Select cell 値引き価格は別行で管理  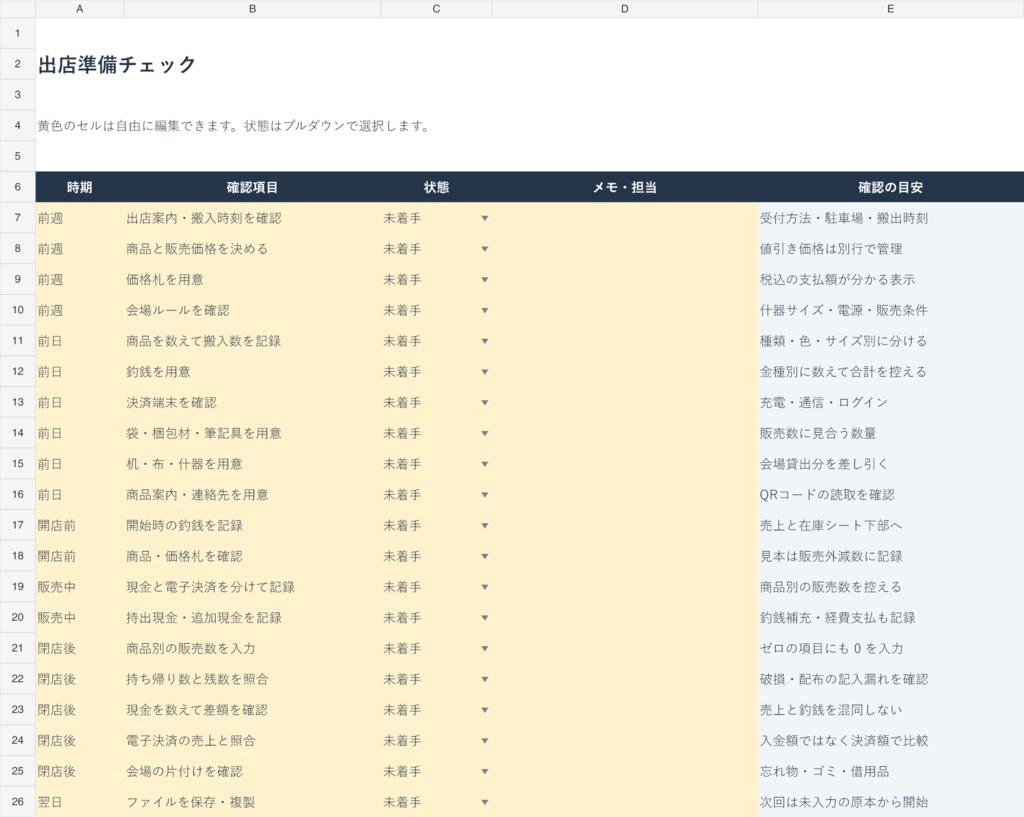891,249
